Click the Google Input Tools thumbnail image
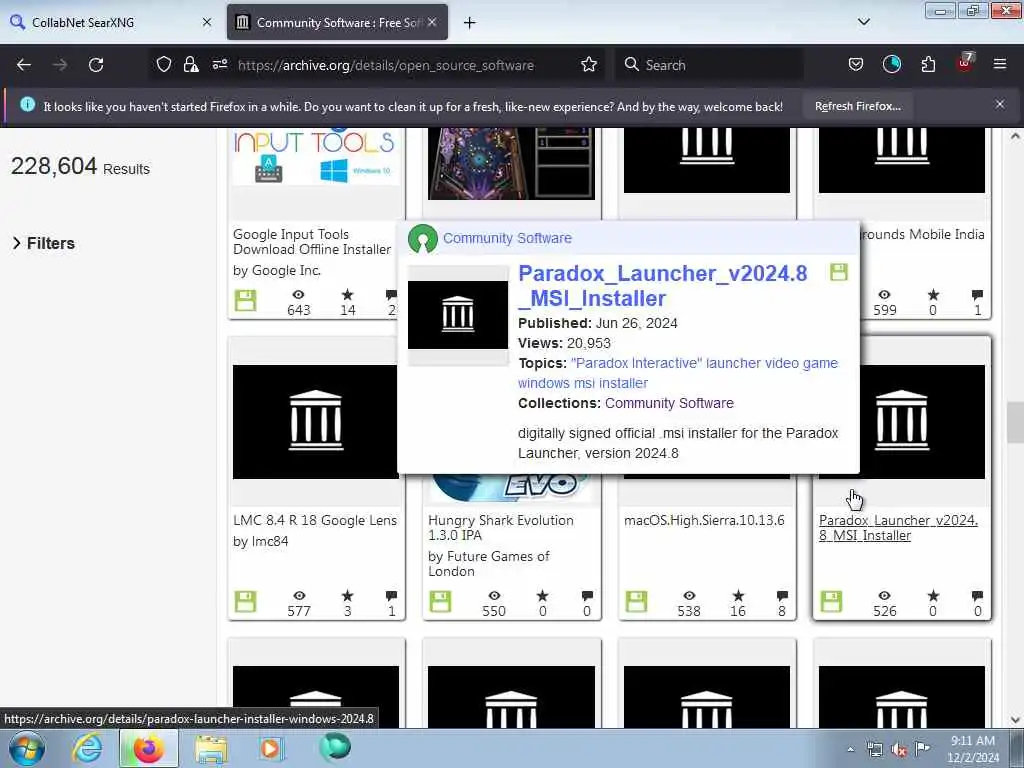The width and height of the screenshot is (1024, 768). click(315, 157)
